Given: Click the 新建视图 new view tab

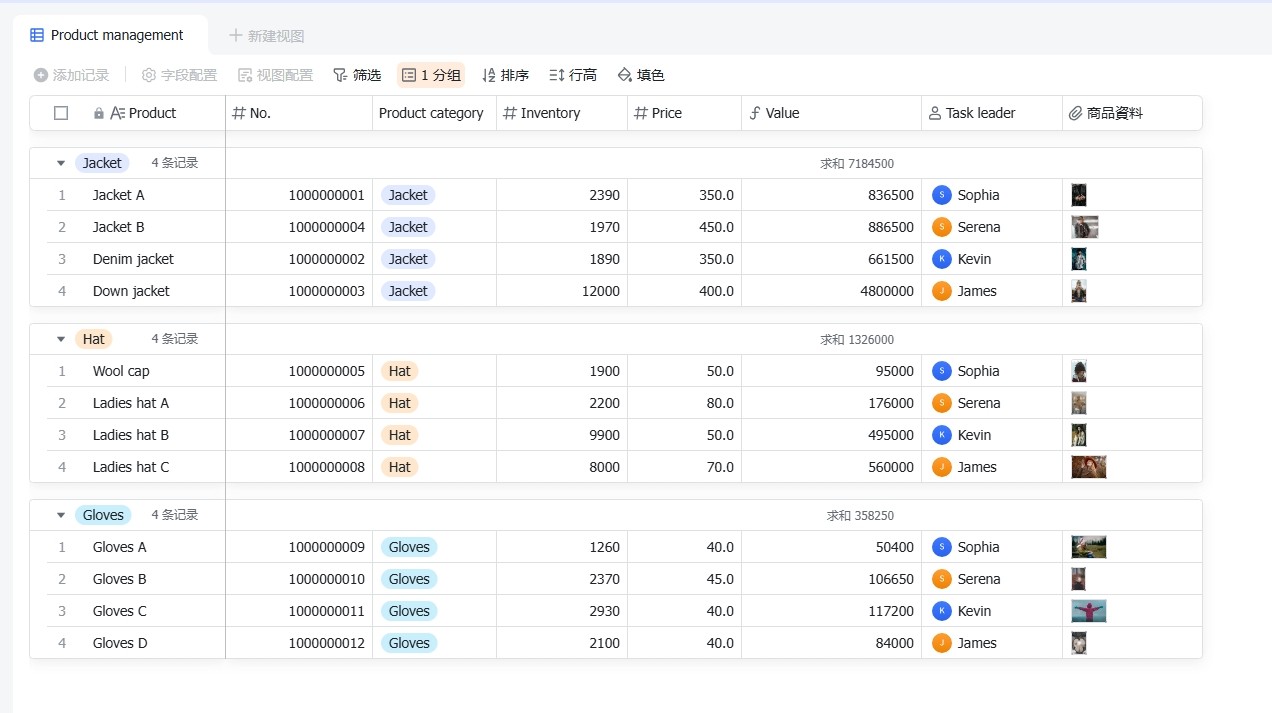Looking at the screenshot, I should (x=267, y=36).
